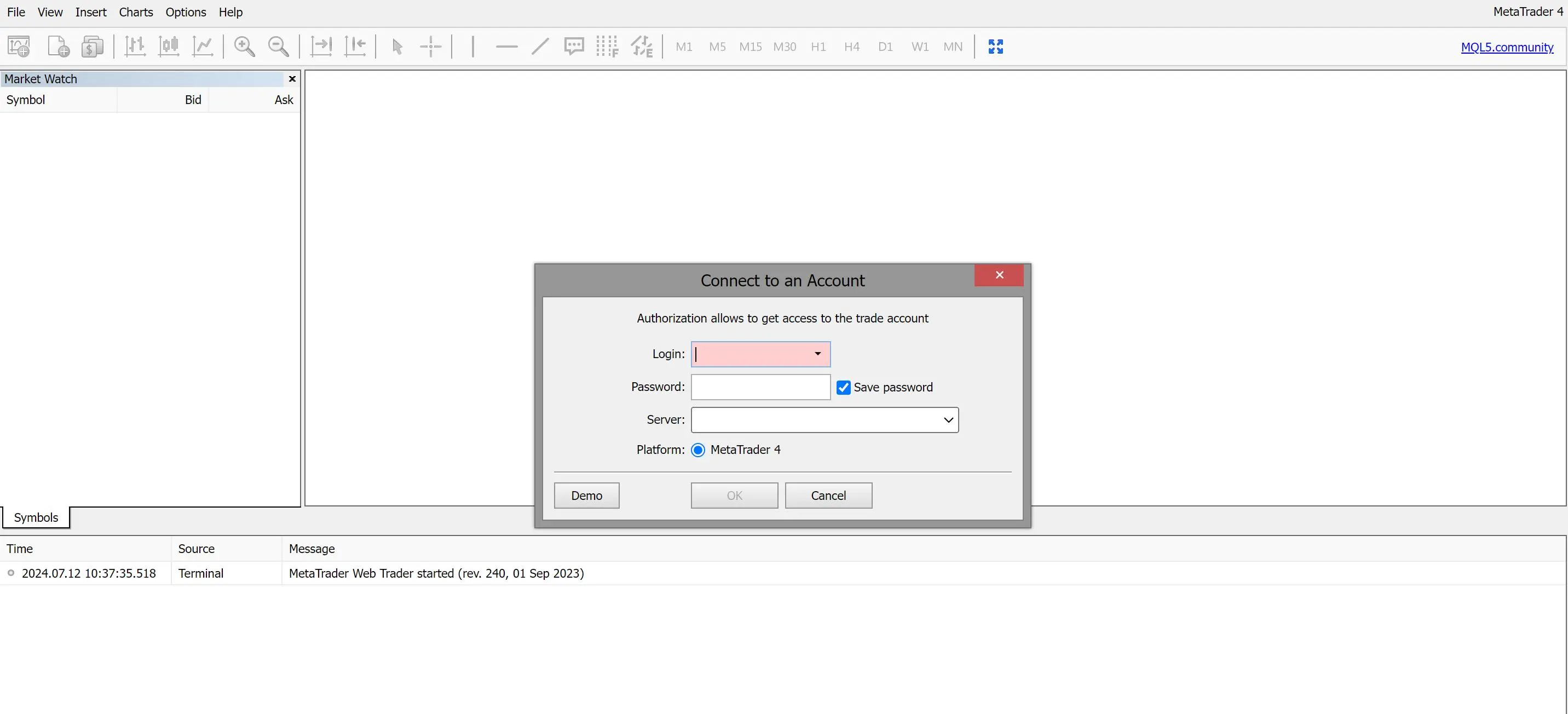Click the new chart icon in the toolbar
1568x714 pixels.
(19, 47)
